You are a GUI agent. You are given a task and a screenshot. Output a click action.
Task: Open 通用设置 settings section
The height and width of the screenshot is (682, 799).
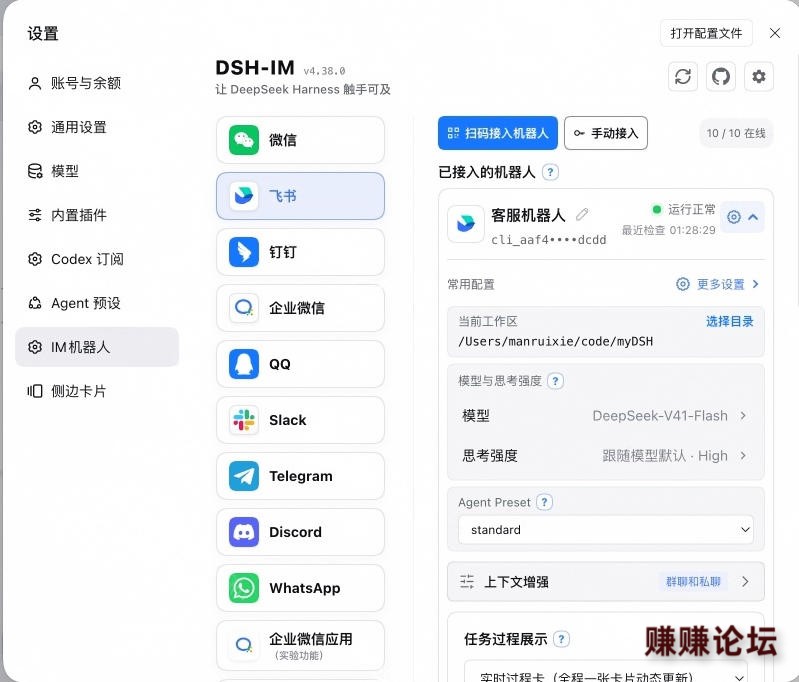click(97, 127)
